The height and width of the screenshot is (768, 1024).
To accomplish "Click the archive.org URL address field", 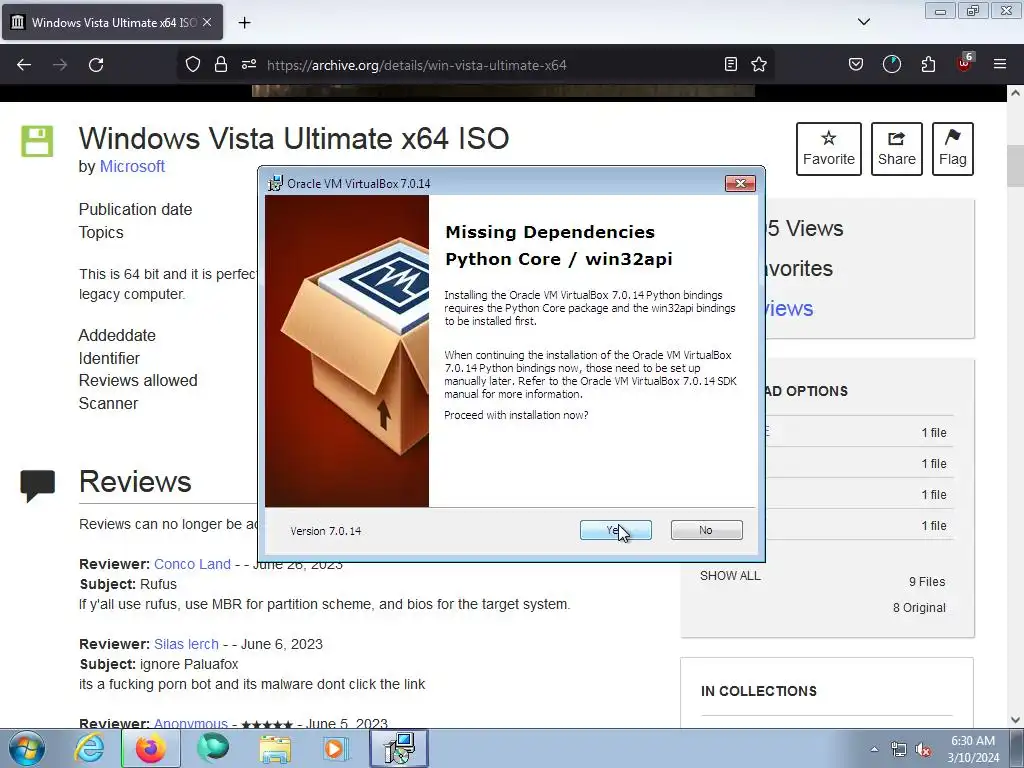I will pos(417,65).
